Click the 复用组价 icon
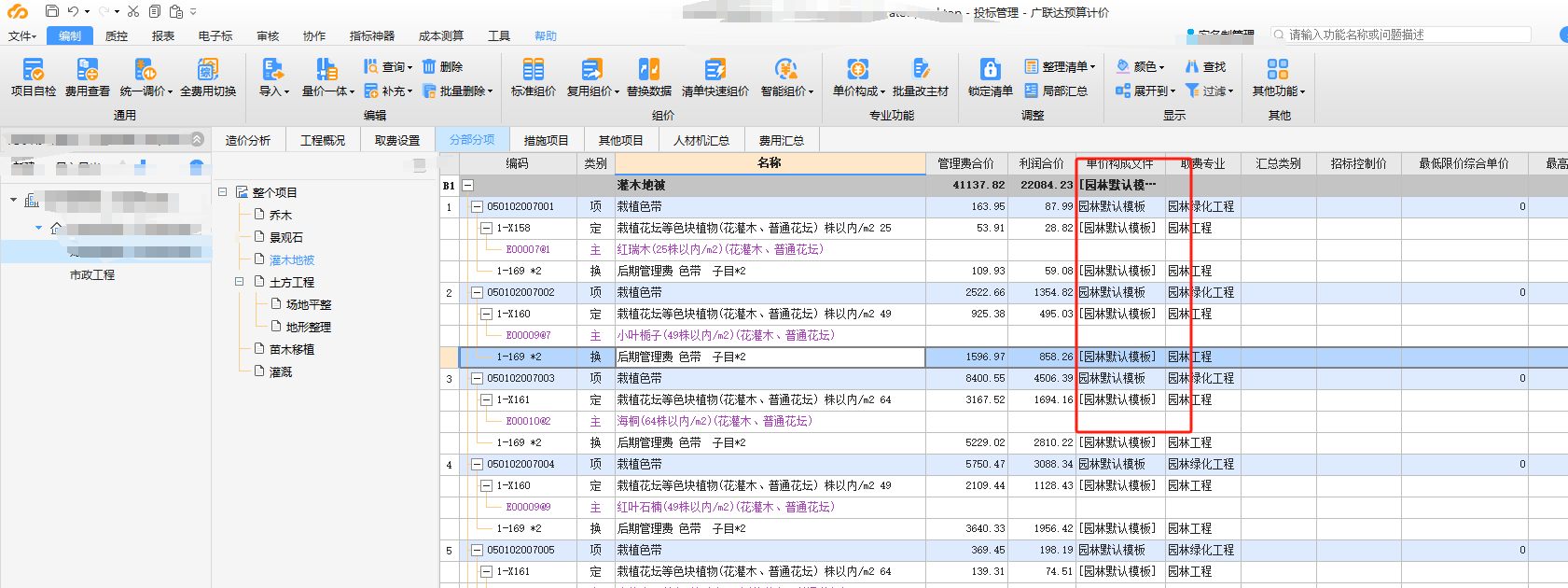Viewport: 1568px width, 588px height. (x=592, y=70)
